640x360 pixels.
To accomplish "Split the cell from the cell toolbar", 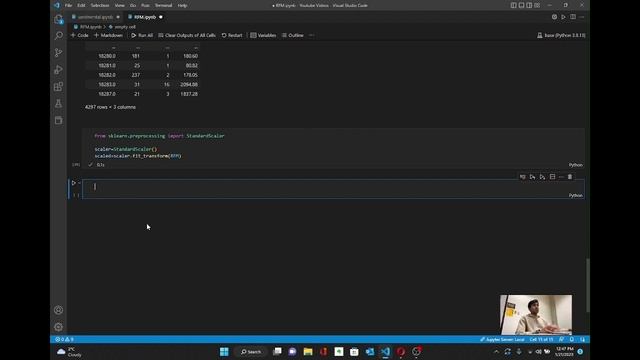I will pyautogui.click(x=552, y=177).
